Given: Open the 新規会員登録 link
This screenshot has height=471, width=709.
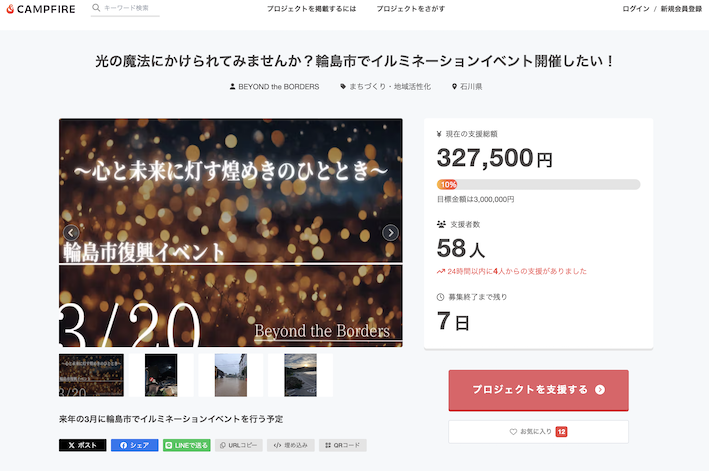Looking at the screenshot, I should (x=681, y=9).
